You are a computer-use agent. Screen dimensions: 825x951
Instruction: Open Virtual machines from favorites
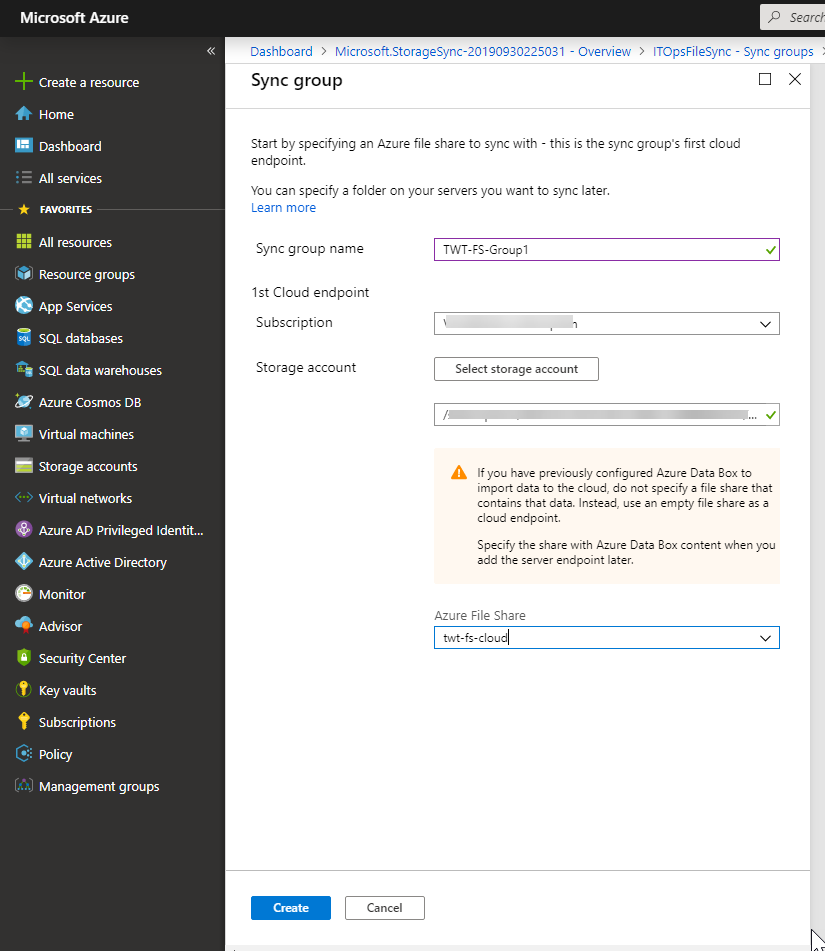(x=86, y=434)
